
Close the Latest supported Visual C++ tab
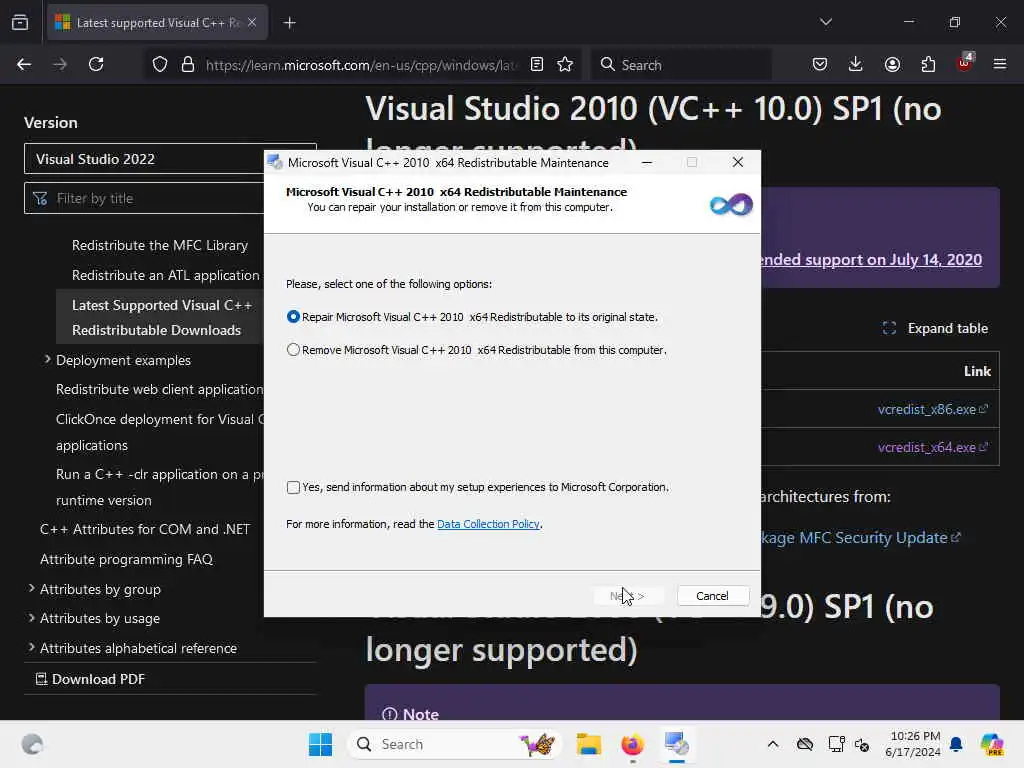click(x=252, y=23)
